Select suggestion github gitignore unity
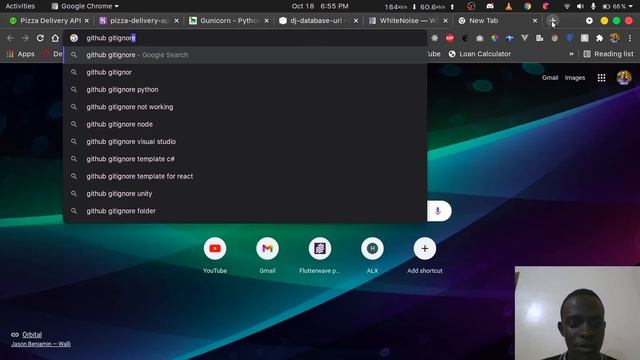This screenshot has width=640, height=360. click(x=245, y=193)
